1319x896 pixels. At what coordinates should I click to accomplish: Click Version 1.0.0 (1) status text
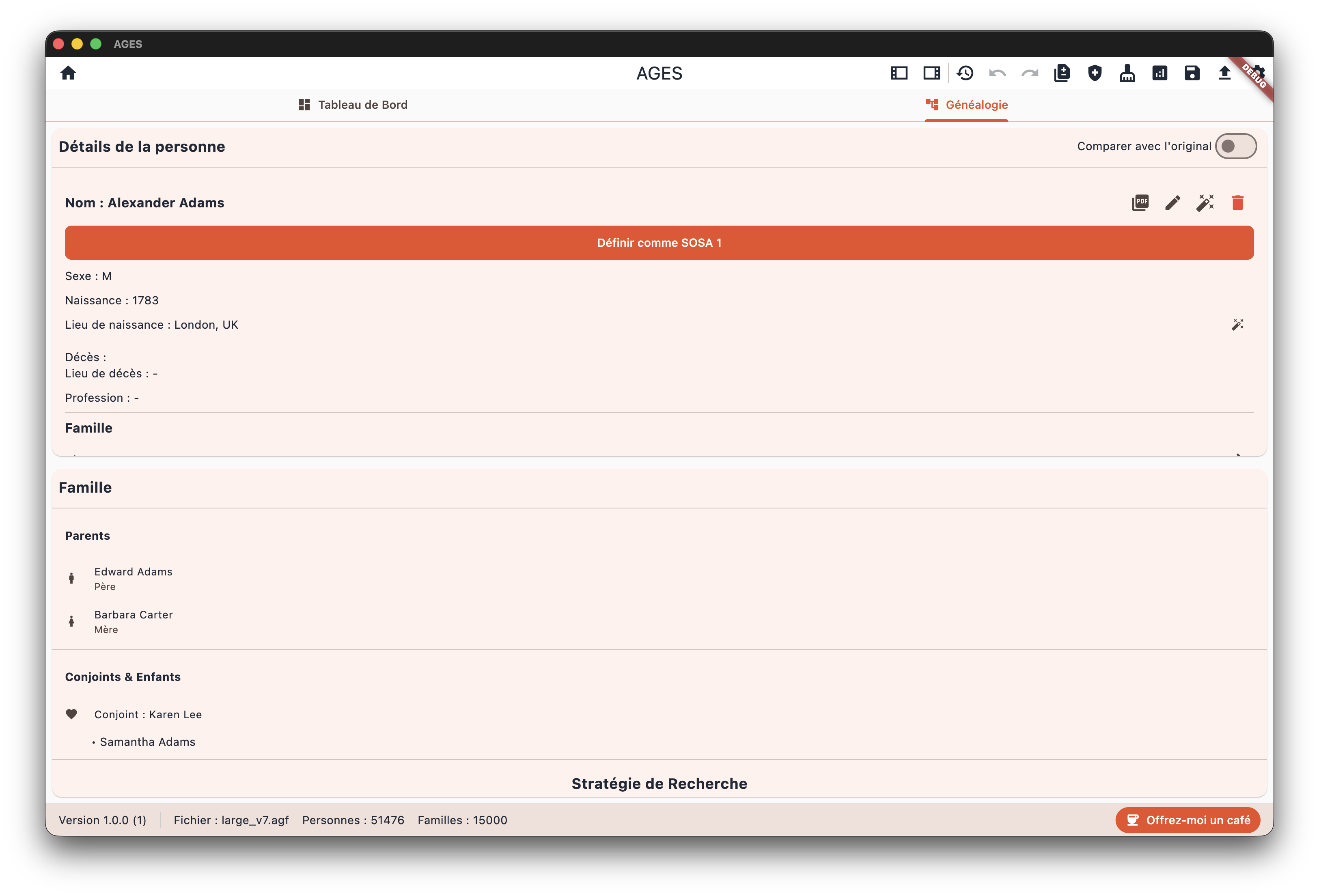click(x=103, y=820)
